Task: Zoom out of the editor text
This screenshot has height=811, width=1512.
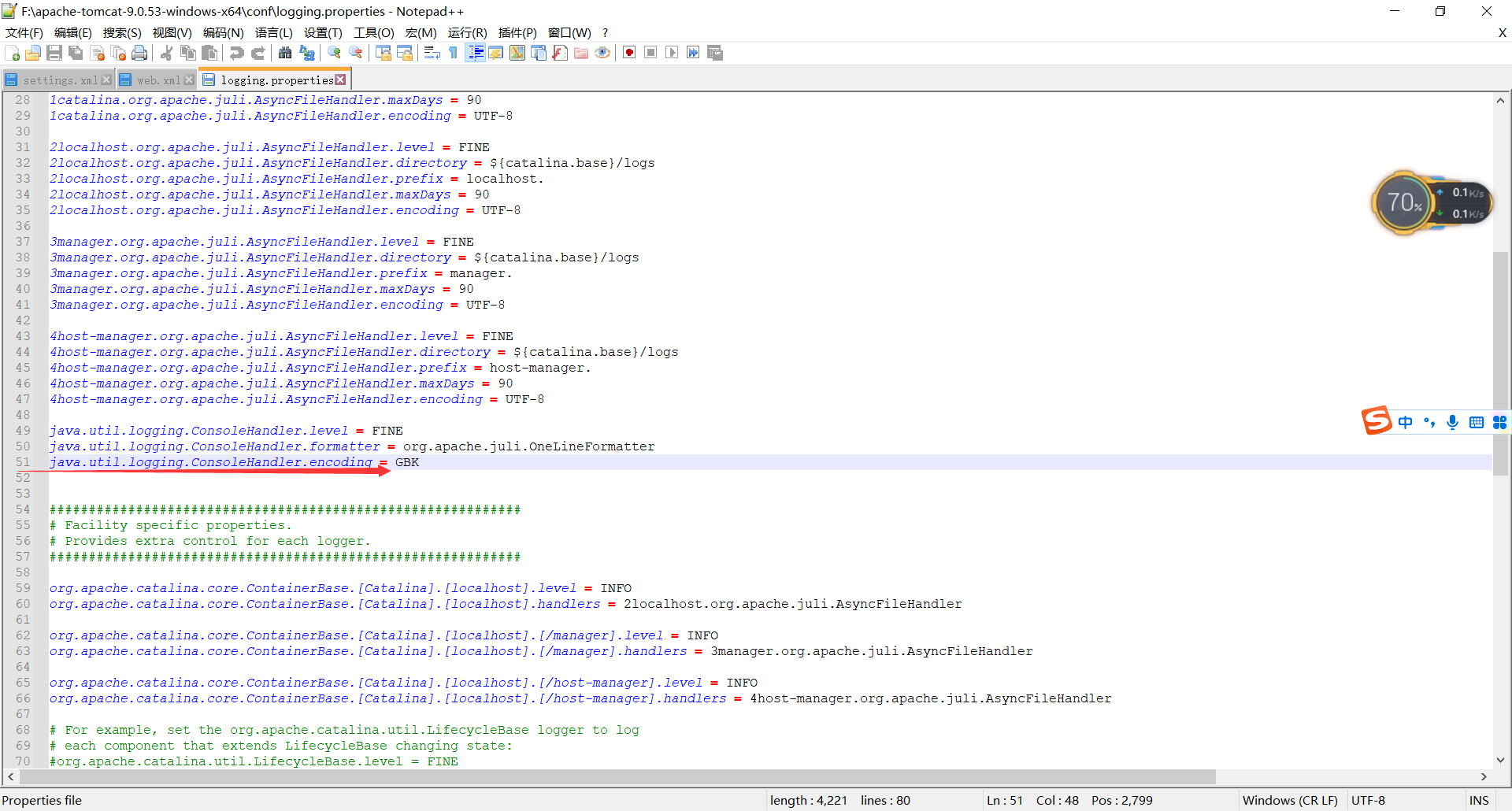Action: (x=356, y=53)
